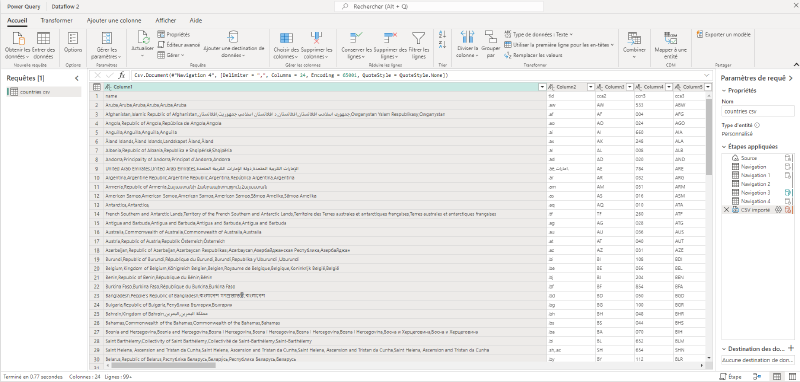Open the Gérer dropdown in the Requête group

click(x=171, y=55)
